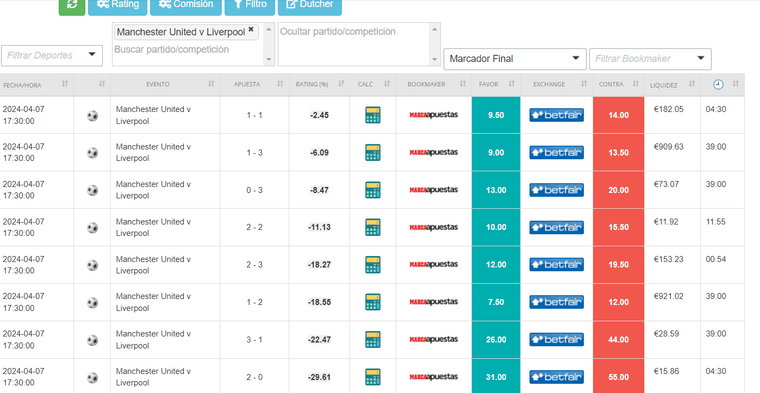Viewport: 760px width, 393px height.
Task: Click the football icon in the 1 - 3 row
Action: click(92, 153)
